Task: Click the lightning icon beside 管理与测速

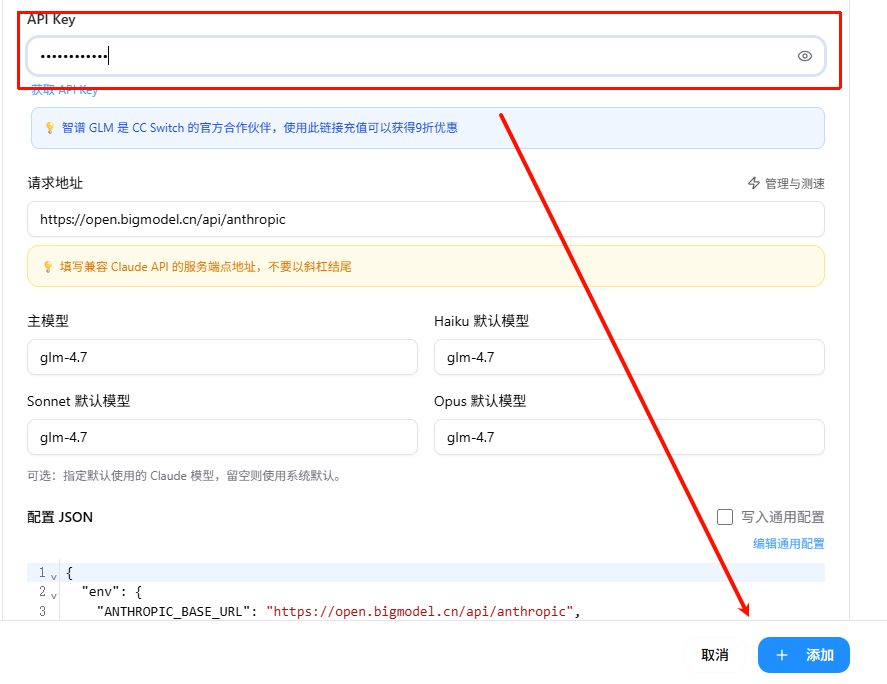Action: (754, 183)
